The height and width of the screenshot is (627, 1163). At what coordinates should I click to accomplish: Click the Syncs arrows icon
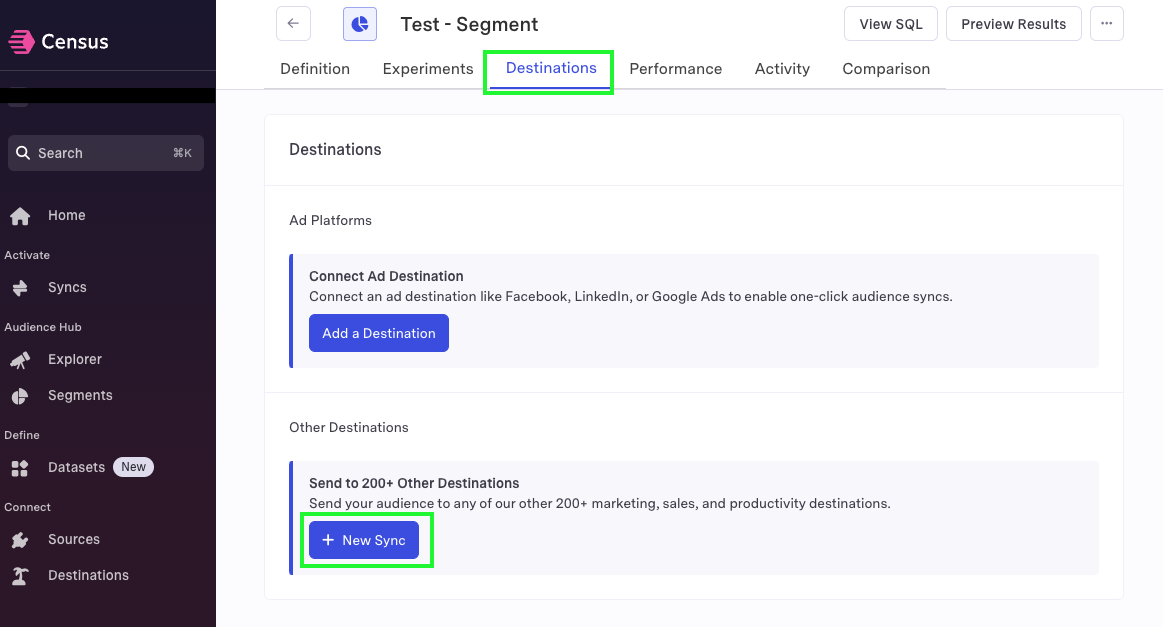(x=20, y=288)
